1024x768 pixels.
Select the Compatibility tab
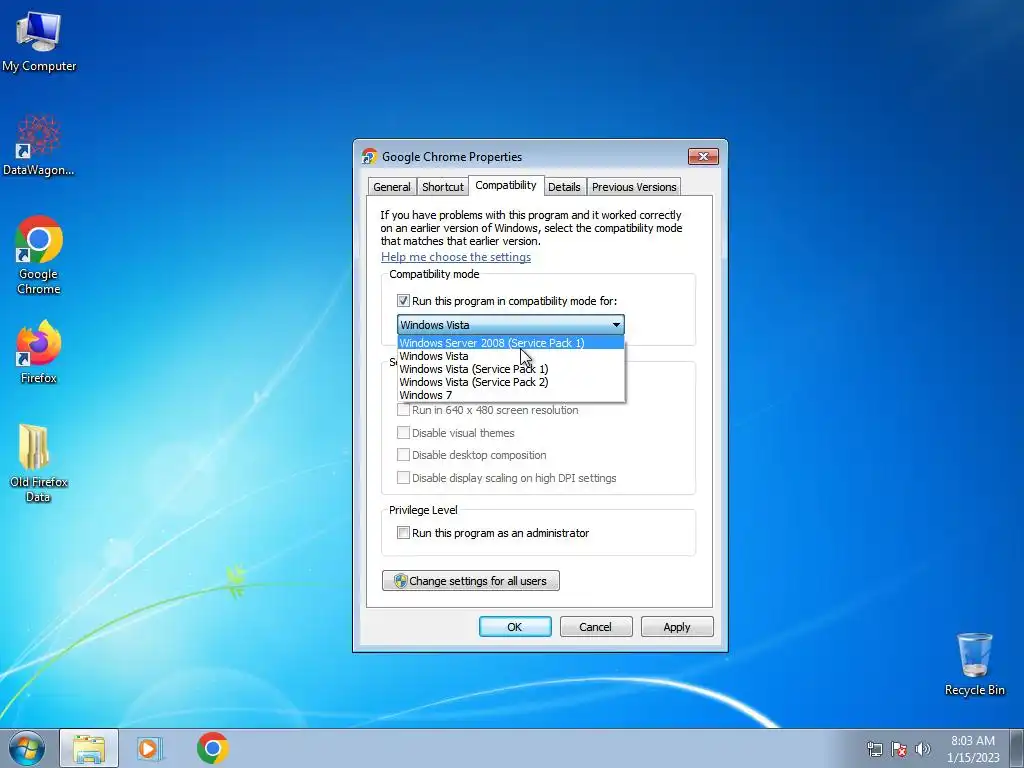pos(505,185)
